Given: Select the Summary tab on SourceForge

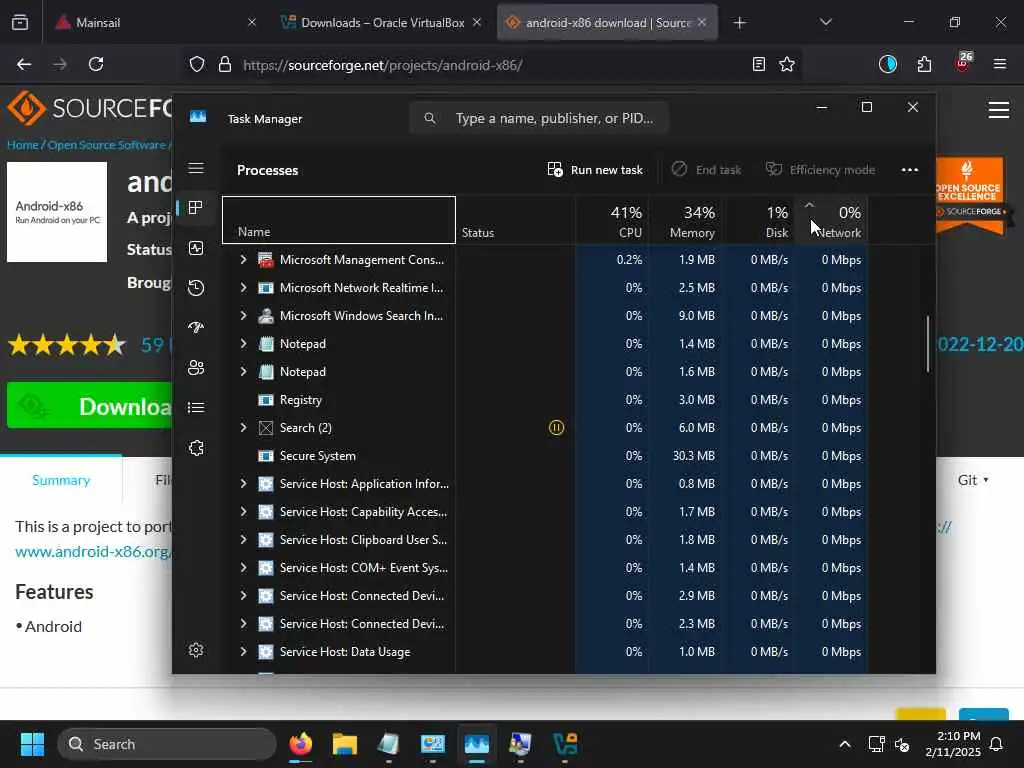Looking at the screenshot, I should pyautogui.click(x=61, y=480).
